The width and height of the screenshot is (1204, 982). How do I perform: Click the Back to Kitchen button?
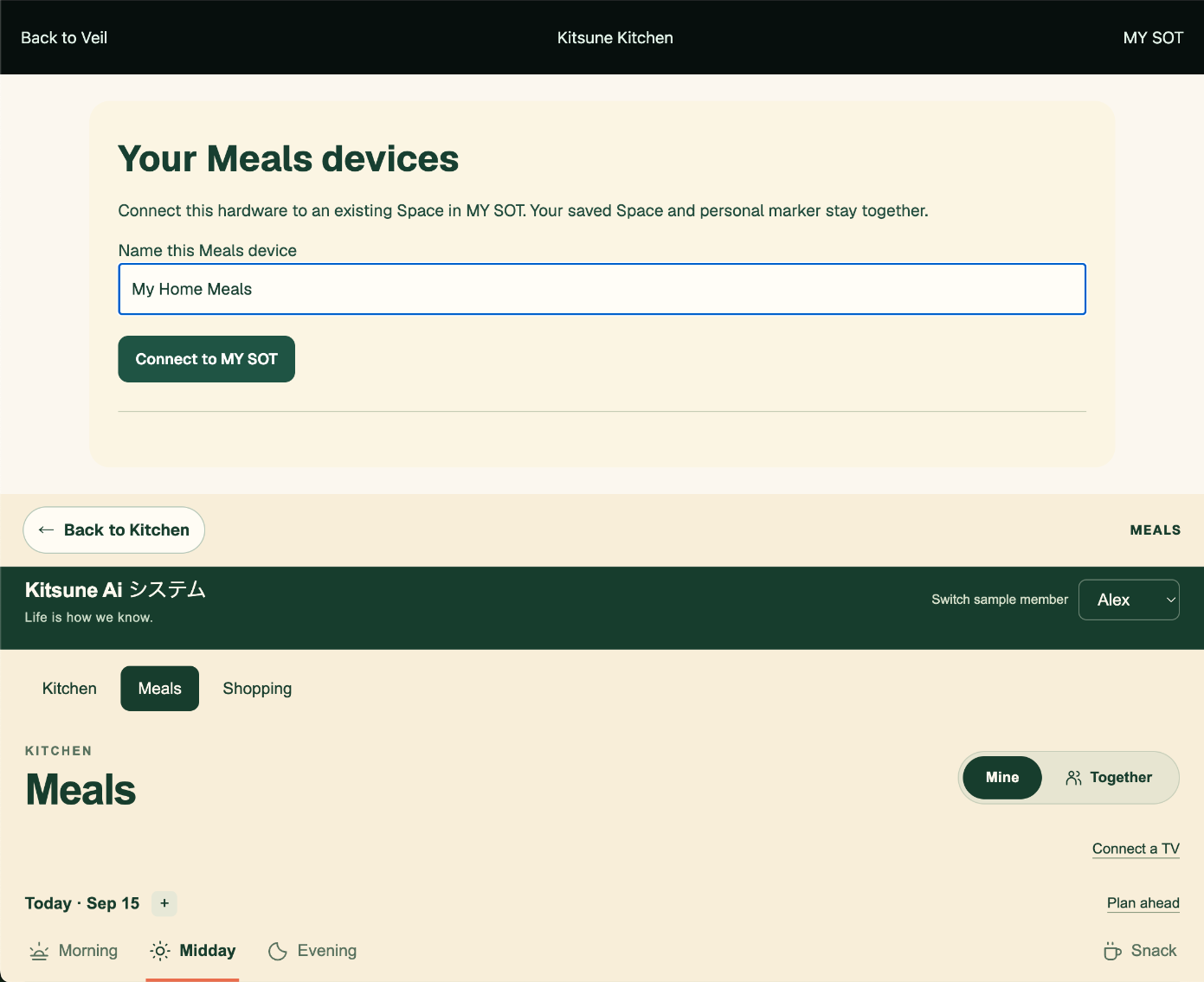coord(113,530)
